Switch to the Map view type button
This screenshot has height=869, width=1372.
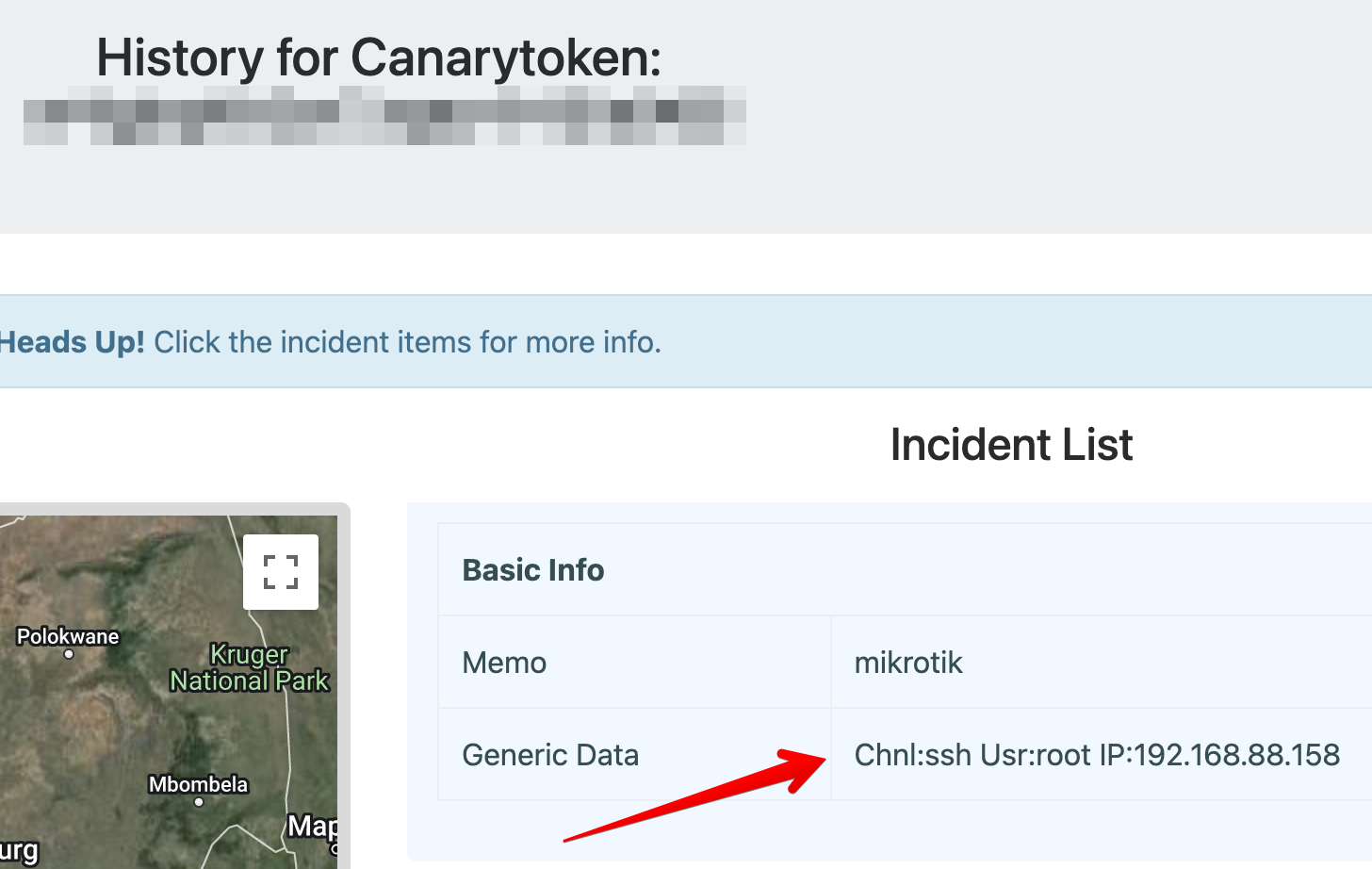(313, 827)
